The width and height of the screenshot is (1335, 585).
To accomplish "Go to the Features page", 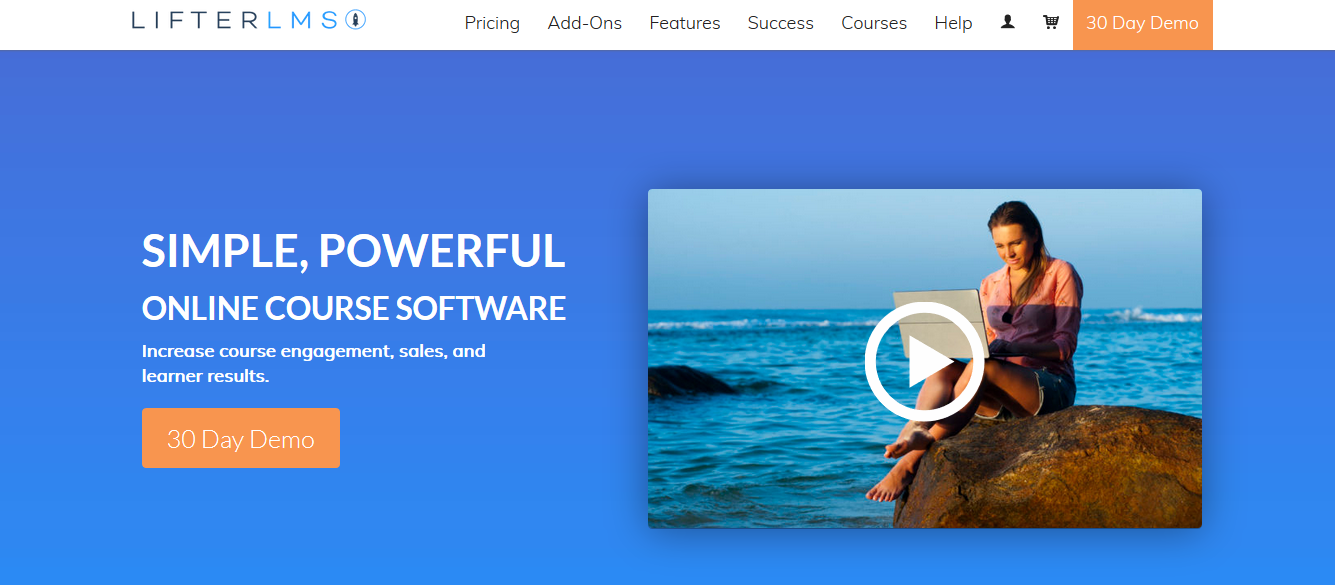I will point(685,22).
